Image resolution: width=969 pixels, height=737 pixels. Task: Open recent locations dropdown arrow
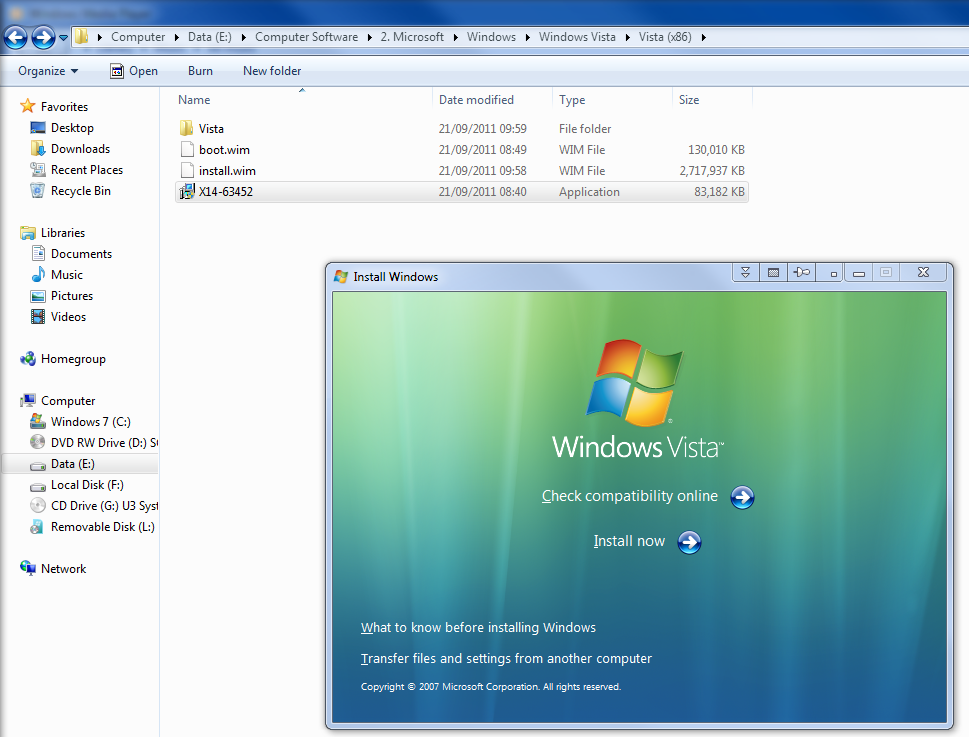63,38
